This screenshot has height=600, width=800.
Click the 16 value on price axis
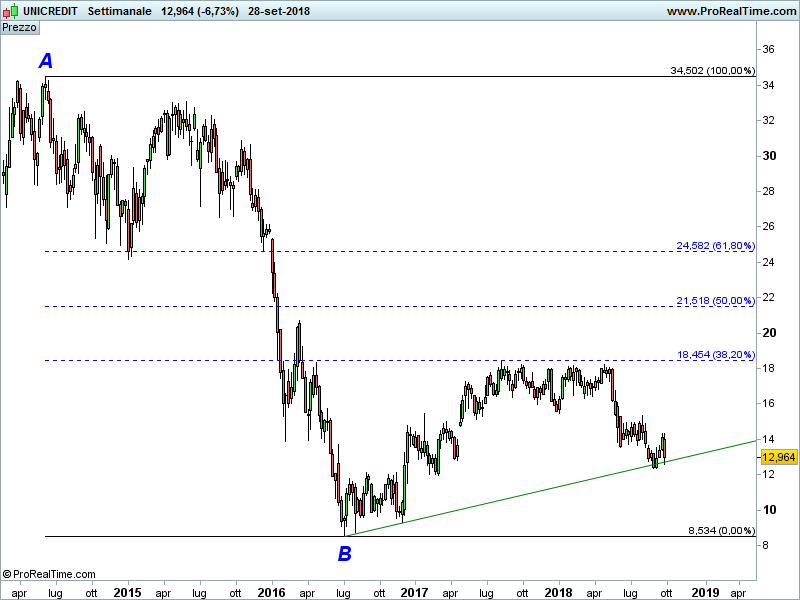[x=768, y=403]
